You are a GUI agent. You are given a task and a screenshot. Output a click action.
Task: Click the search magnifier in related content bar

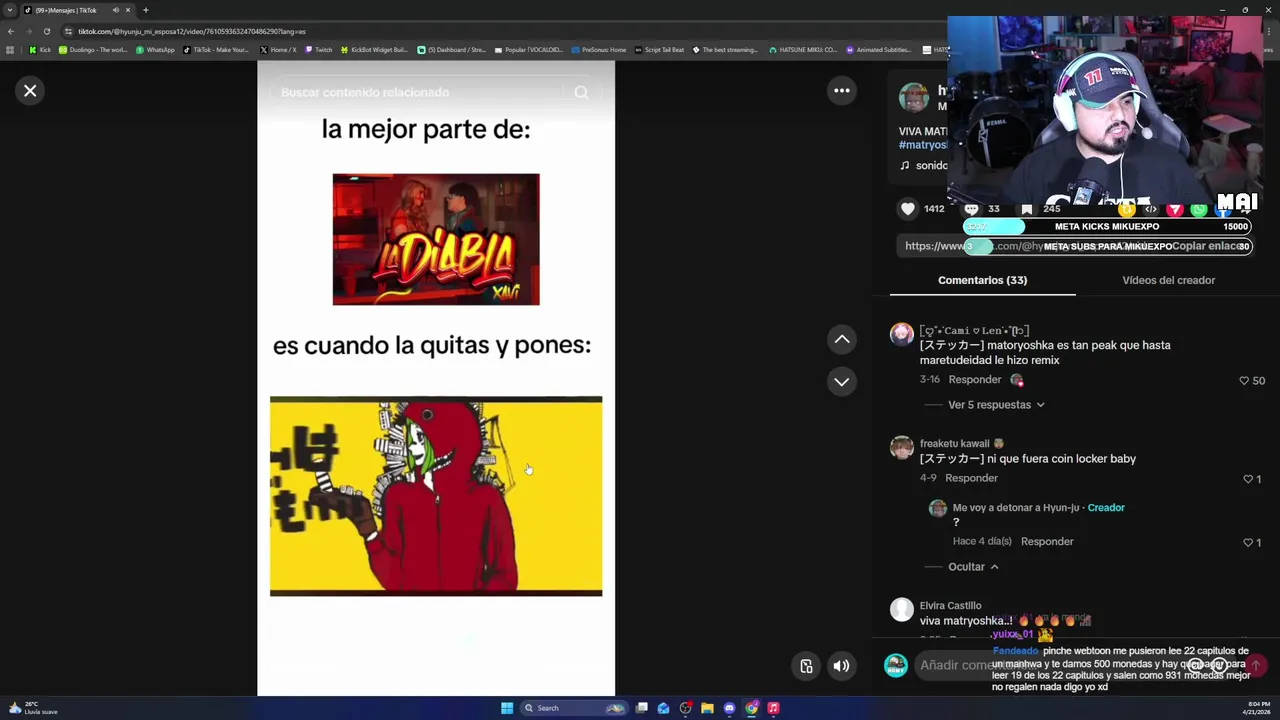tap(581, 92)
